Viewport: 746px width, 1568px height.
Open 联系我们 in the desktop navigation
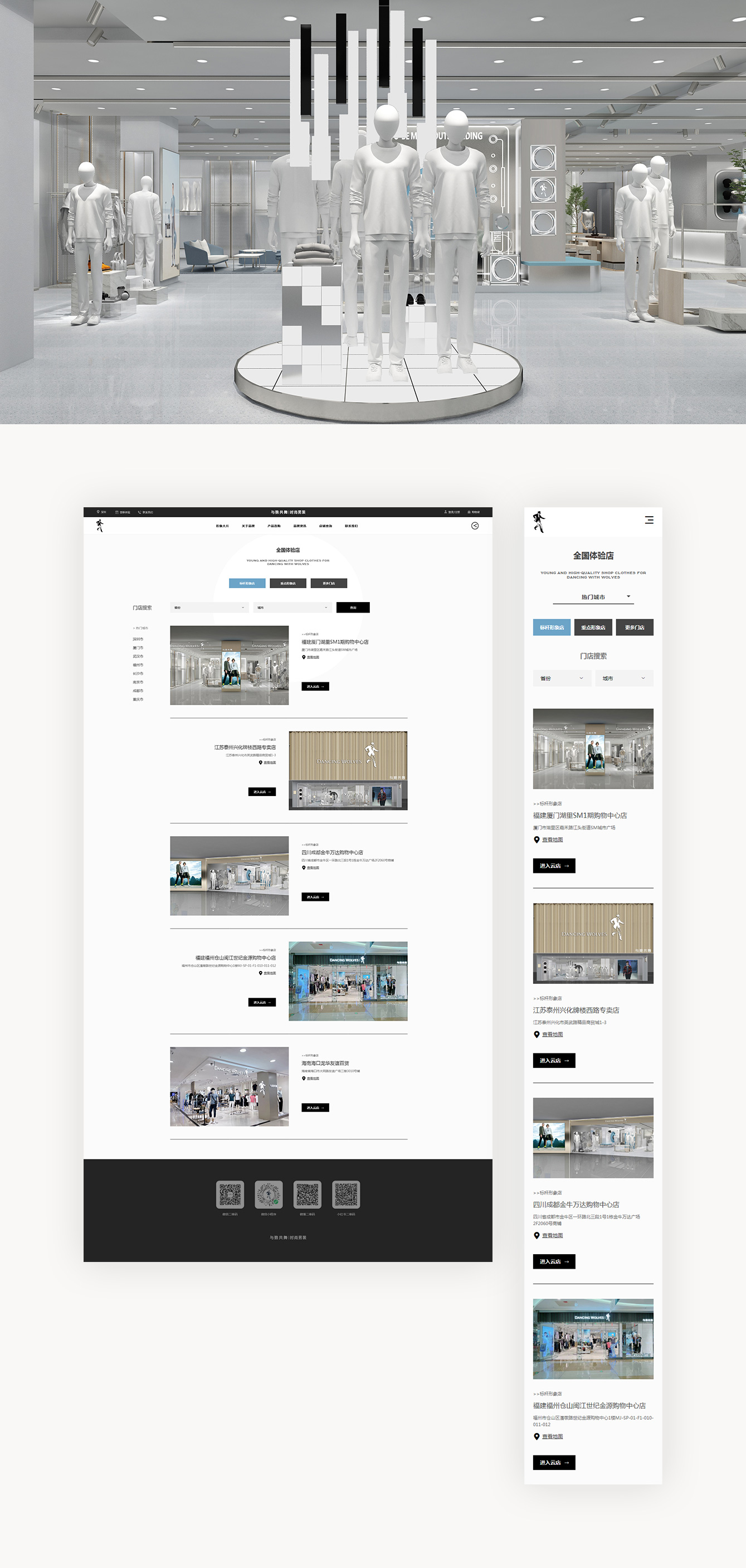tap(352, 526)
